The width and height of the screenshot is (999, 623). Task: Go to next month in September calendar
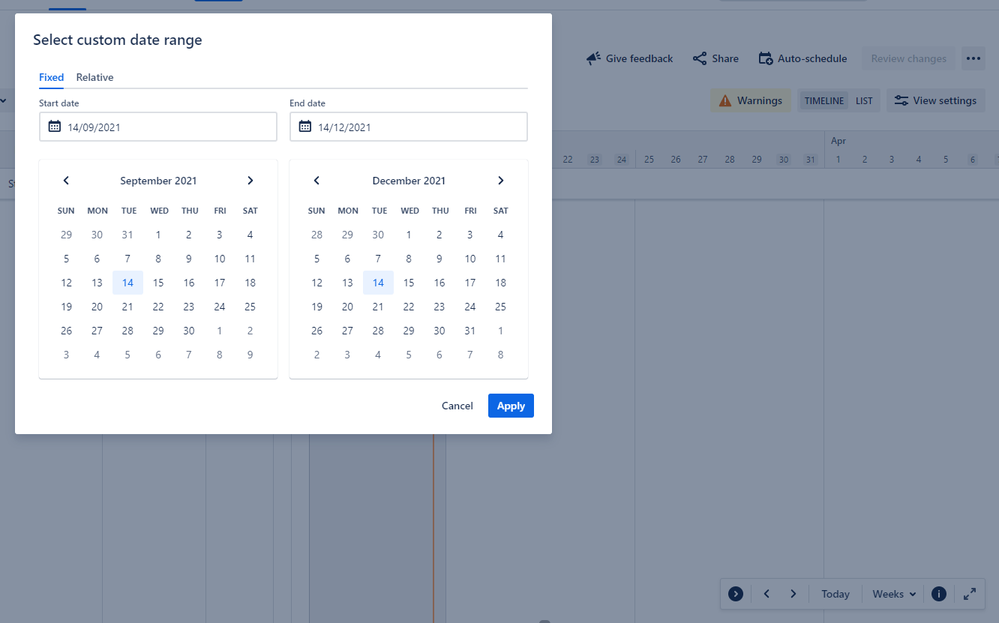[250, 181]
